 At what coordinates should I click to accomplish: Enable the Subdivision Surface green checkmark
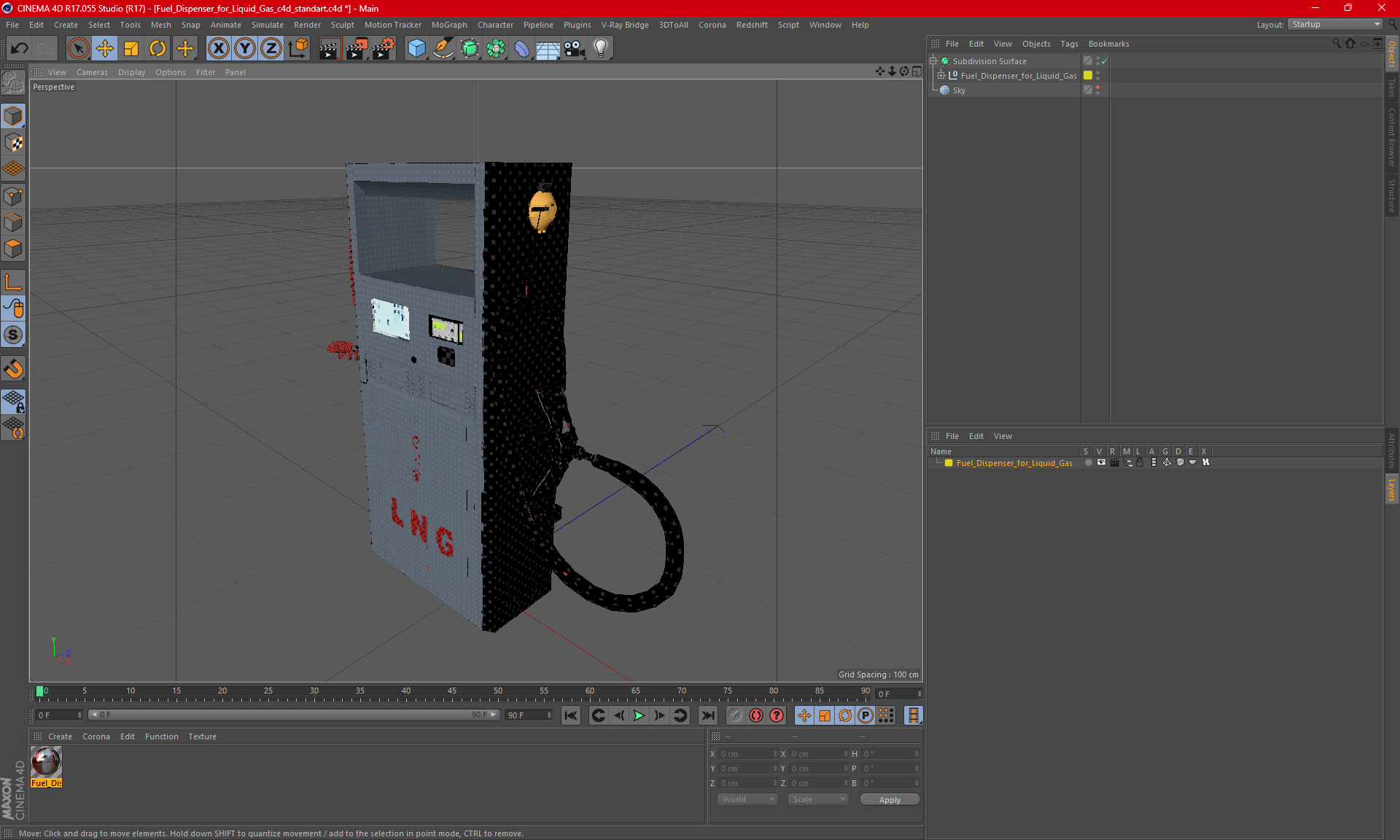point(1105,61)
